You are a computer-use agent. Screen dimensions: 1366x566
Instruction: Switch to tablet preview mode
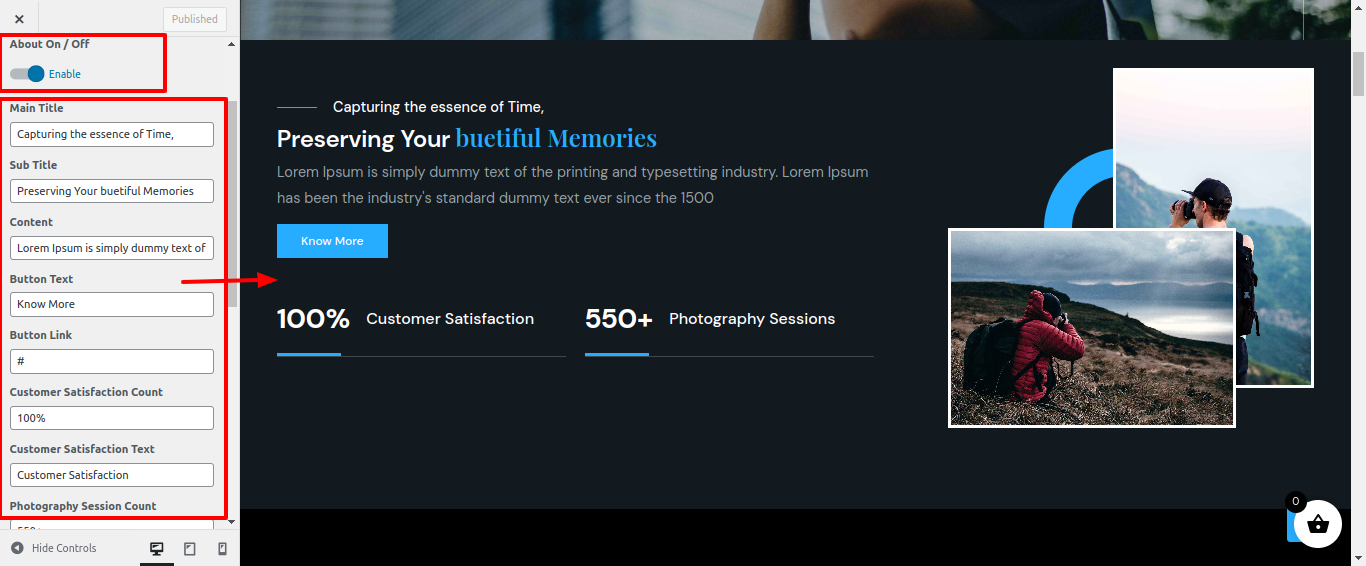tap(190, 548)
